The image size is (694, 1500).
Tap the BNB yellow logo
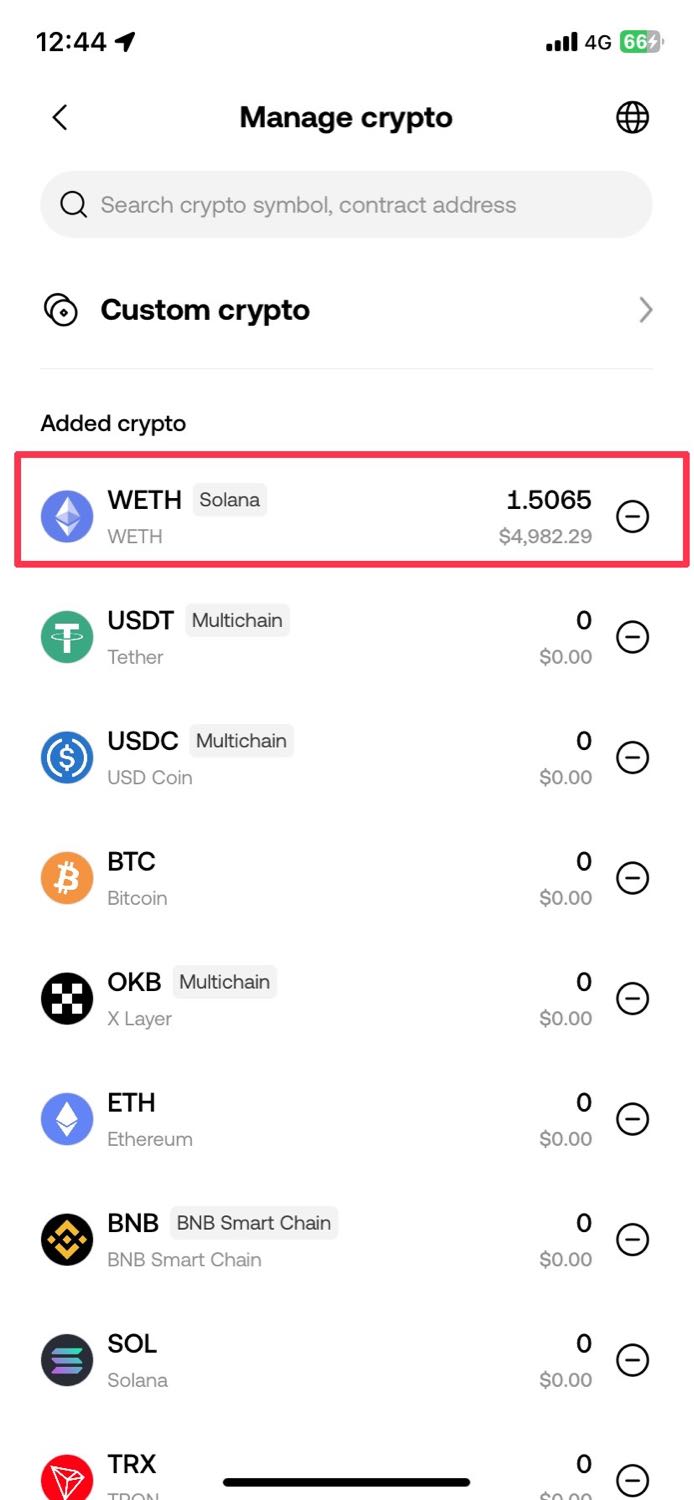tap(67, 1239)
